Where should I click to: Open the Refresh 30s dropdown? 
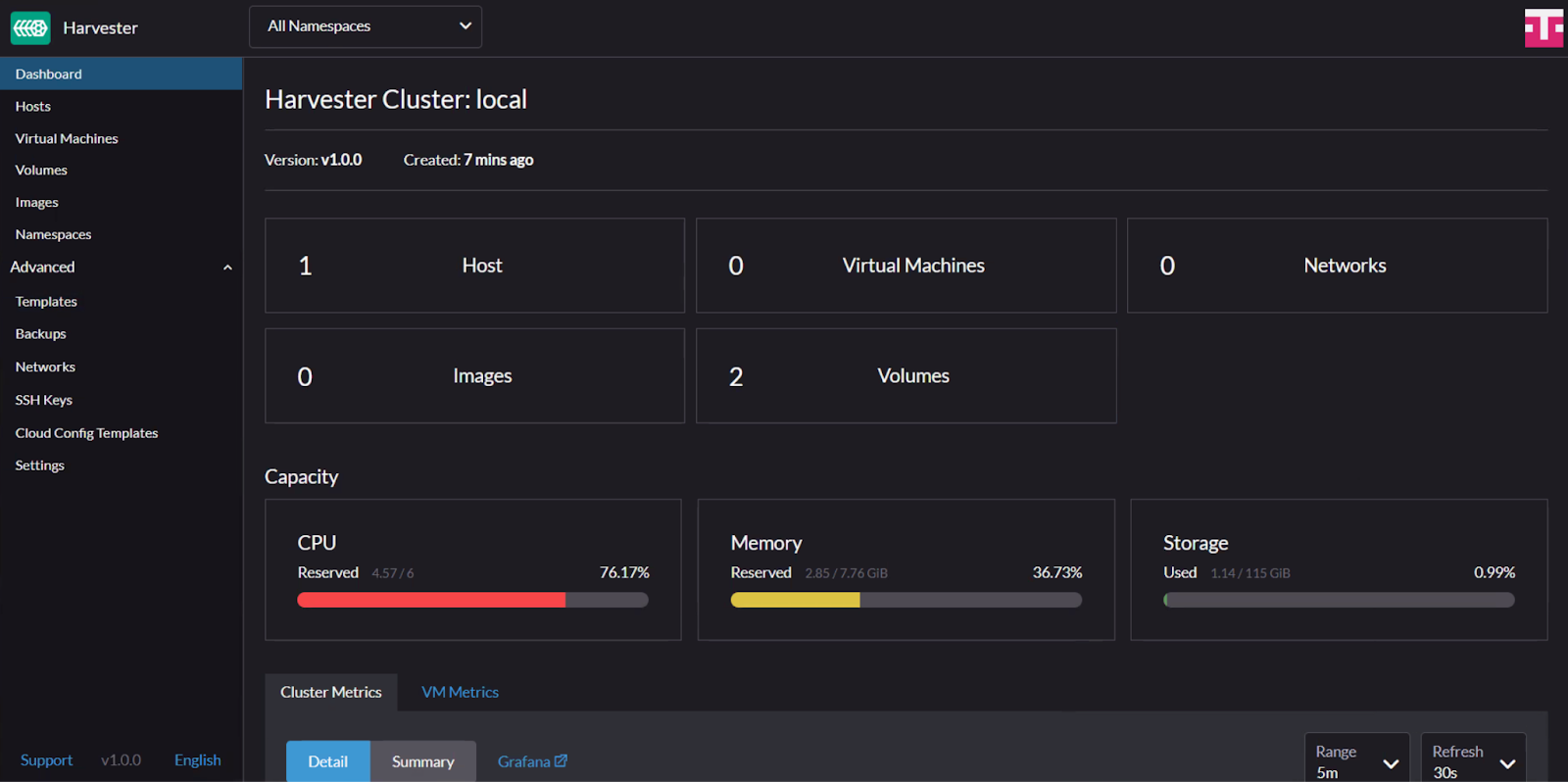[x=1473, y=760]
